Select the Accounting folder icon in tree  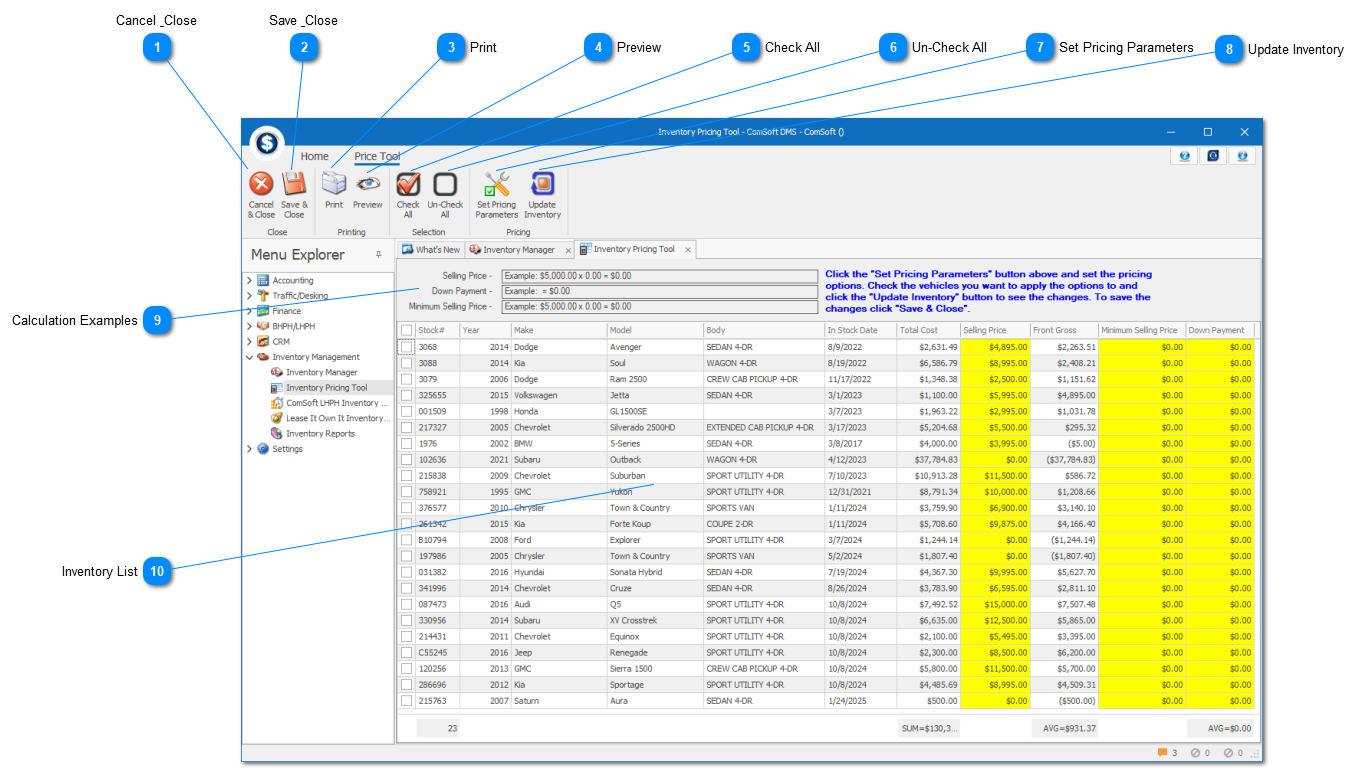coord(263,280)
